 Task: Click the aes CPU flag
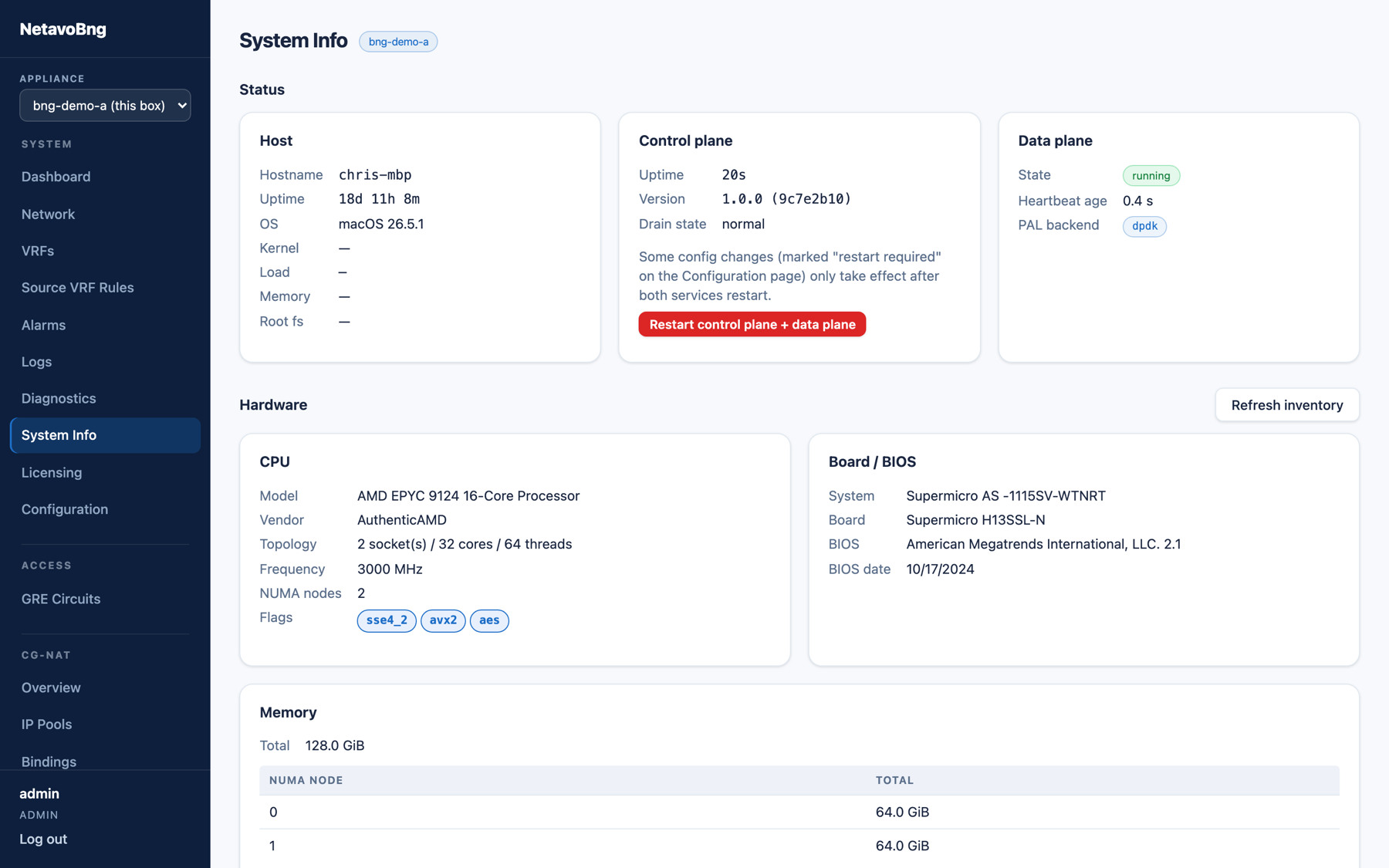tap(489, 620)
